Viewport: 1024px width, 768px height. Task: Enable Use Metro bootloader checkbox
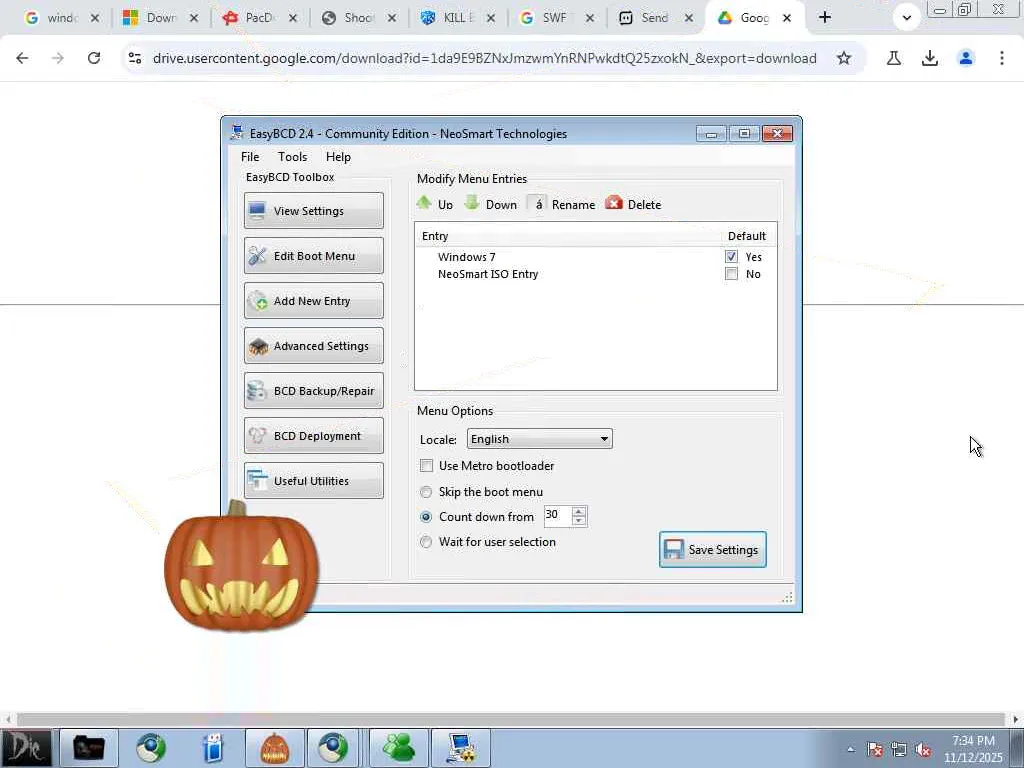tap(426, 466)
